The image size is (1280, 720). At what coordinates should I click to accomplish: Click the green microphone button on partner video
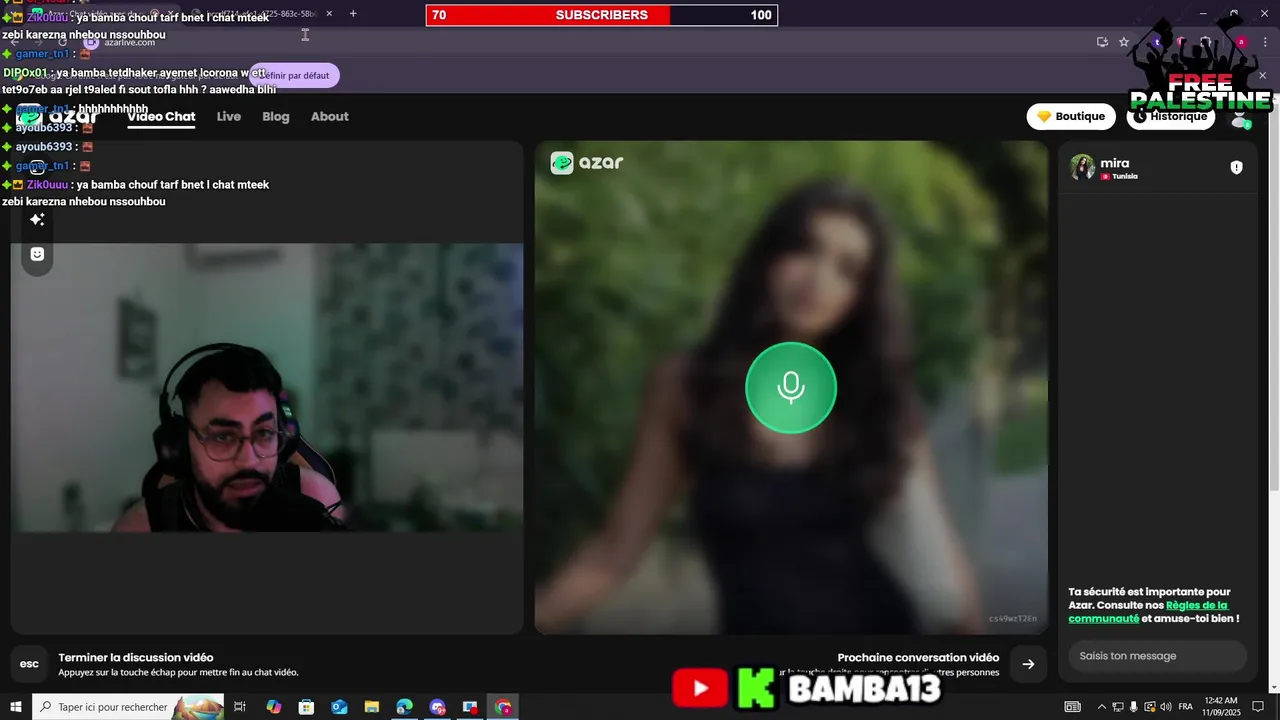[x=790, y=388]
